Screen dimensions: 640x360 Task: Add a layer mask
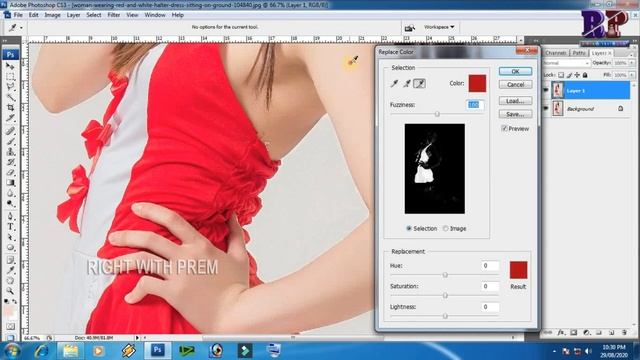pyautogui.click(x=574, y=333)
